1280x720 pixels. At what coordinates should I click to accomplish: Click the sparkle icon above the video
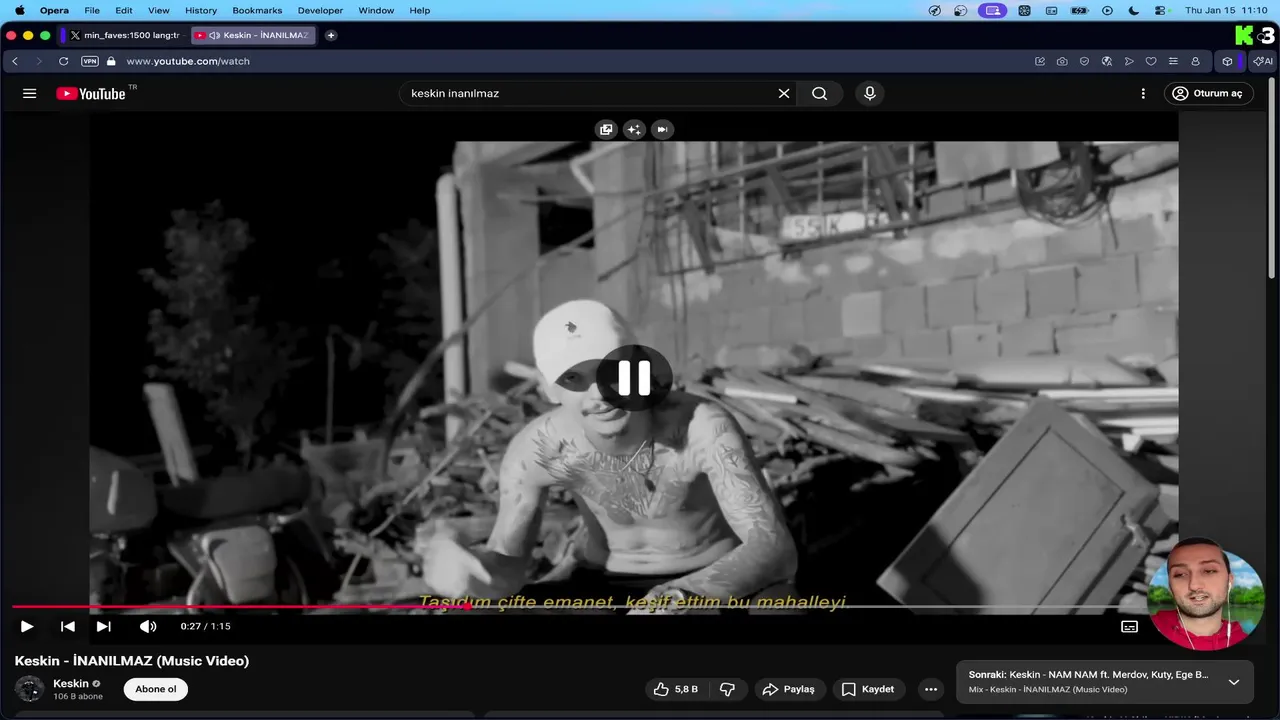pos(634,129)
